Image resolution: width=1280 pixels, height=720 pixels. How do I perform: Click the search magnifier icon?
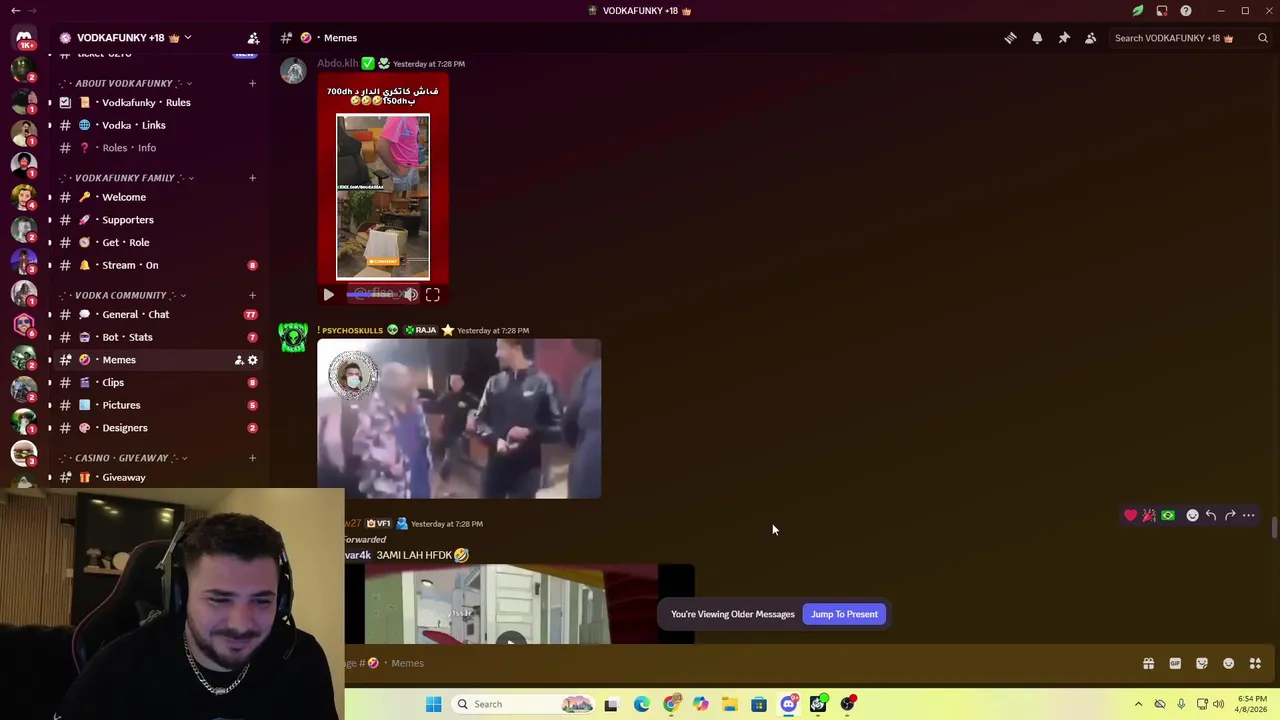1263,38
